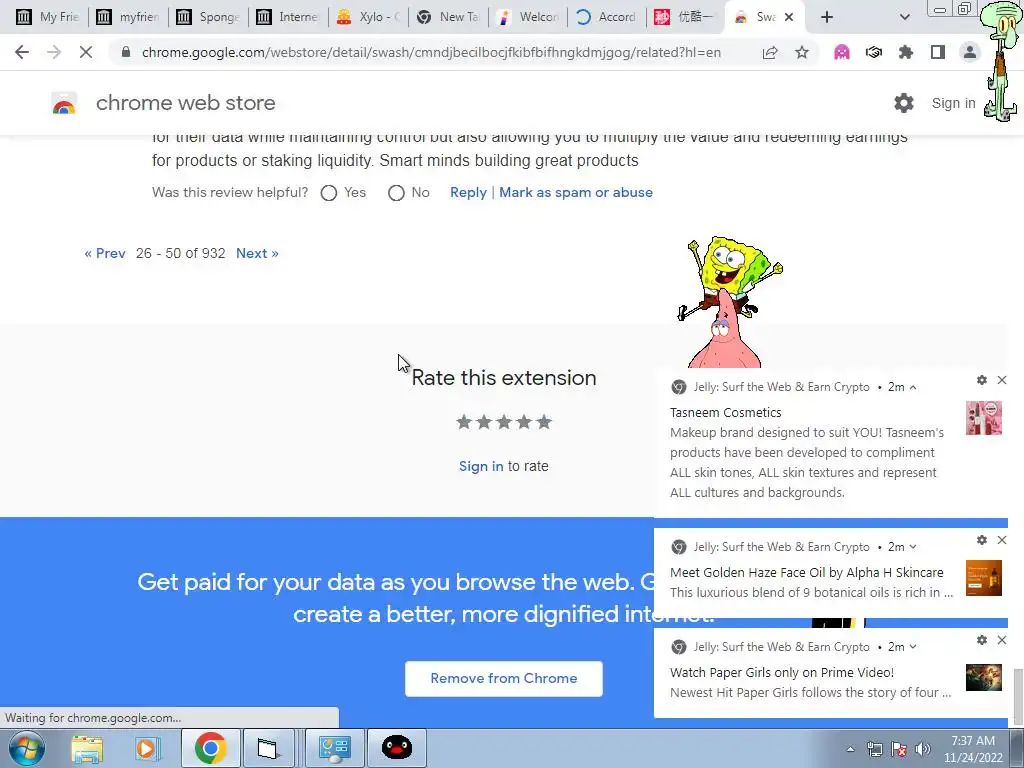Open settings gear on Paper Girls notification
Screen dimensions: 1024x768
[x=982, y=640]
